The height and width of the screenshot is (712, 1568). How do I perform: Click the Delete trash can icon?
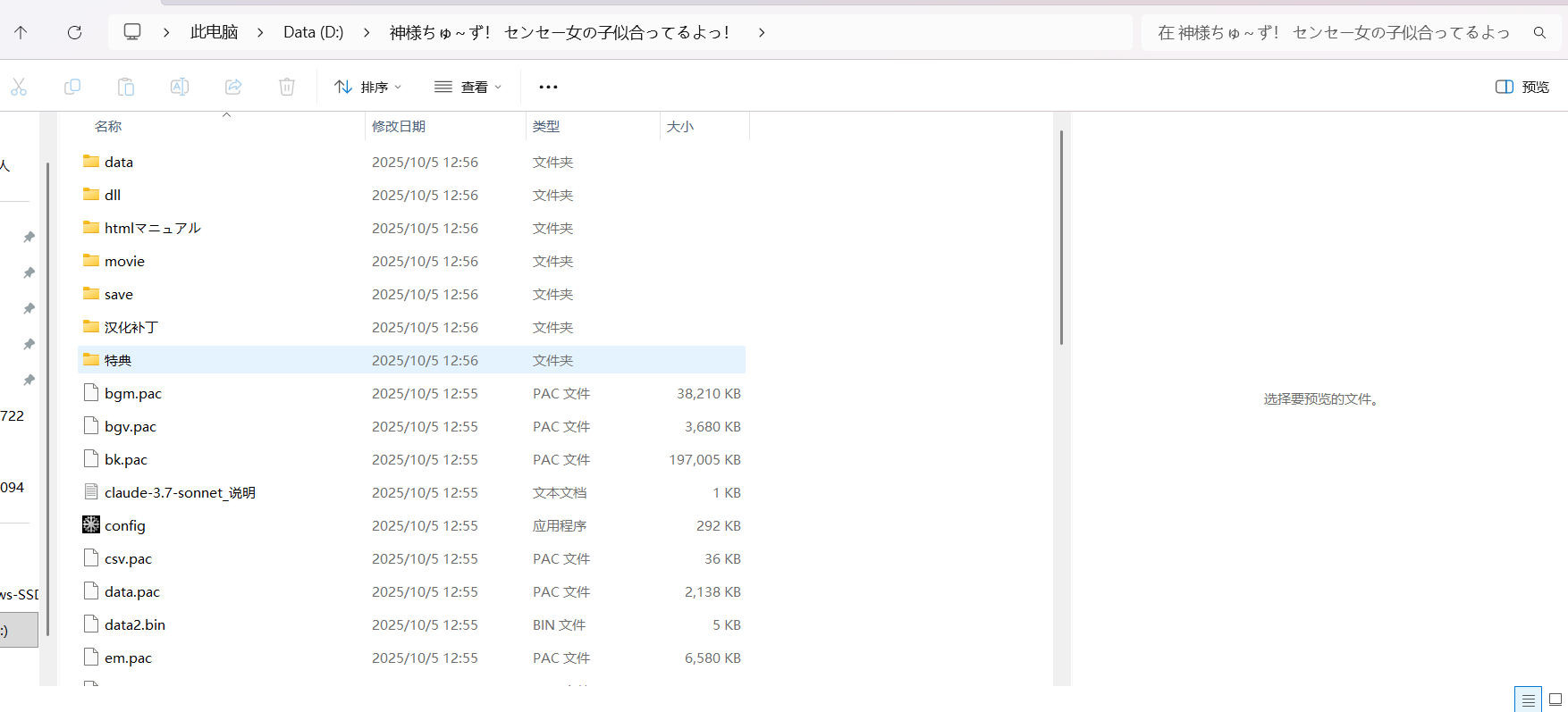click(x=287, y=87)
